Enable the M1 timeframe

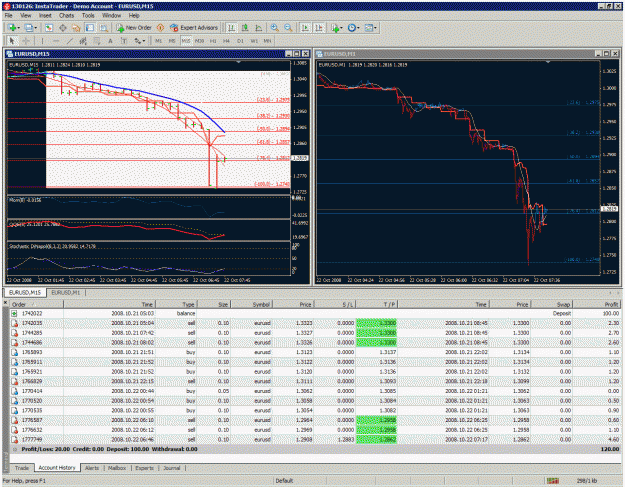pos(158,41)
